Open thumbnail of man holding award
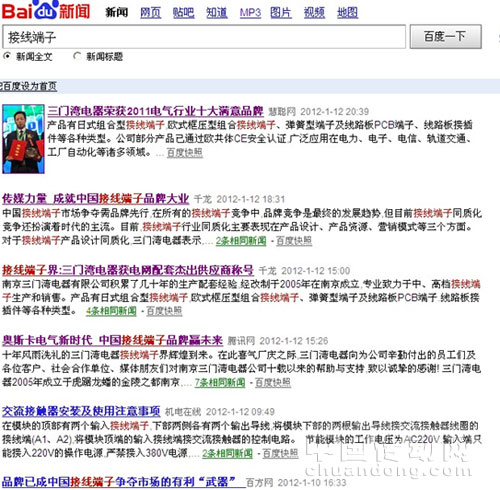This screenshot has width=500, height=490. coord(23,139)
